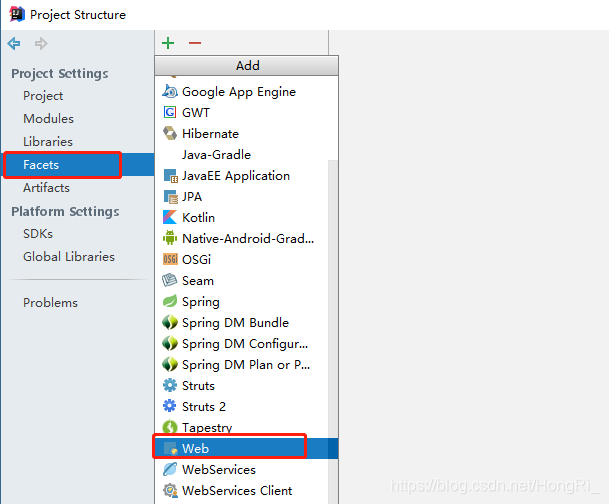Go back with the blue left arrow
The width and height of the screenshot is (609, 504).
coord(14,43)
